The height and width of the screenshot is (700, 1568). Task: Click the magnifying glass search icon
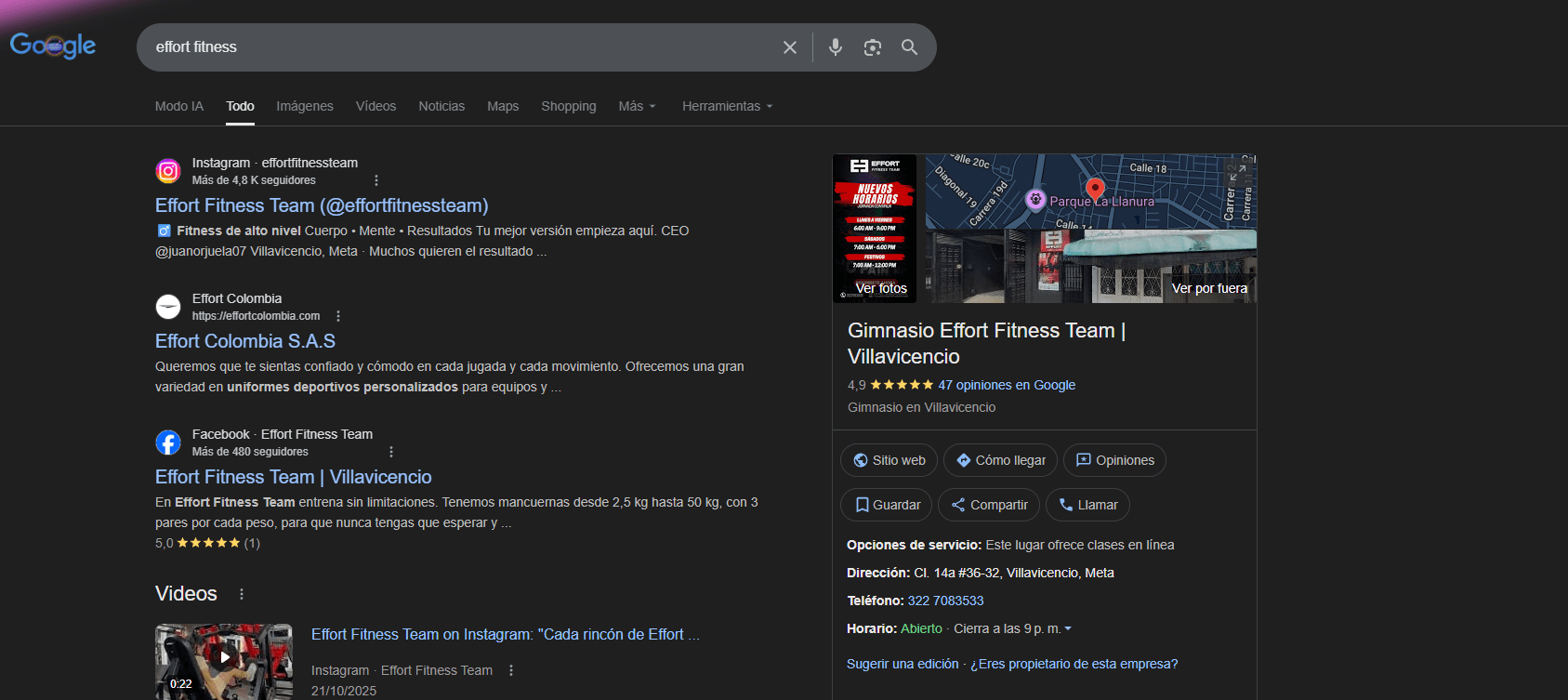coord(909,47)
